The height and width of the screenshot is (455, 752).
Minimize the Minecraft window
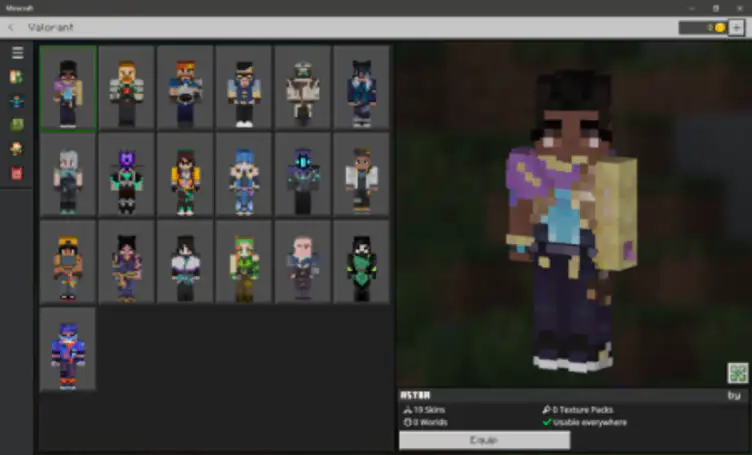(x=692, y=8)
